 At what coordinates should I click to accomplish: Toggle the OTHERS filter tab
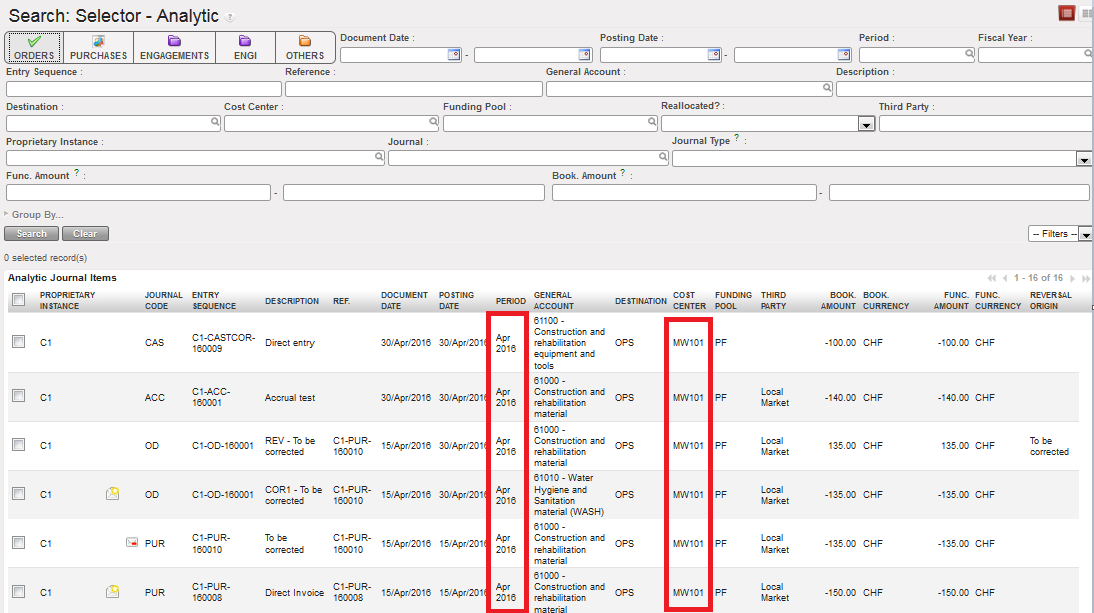305,48
